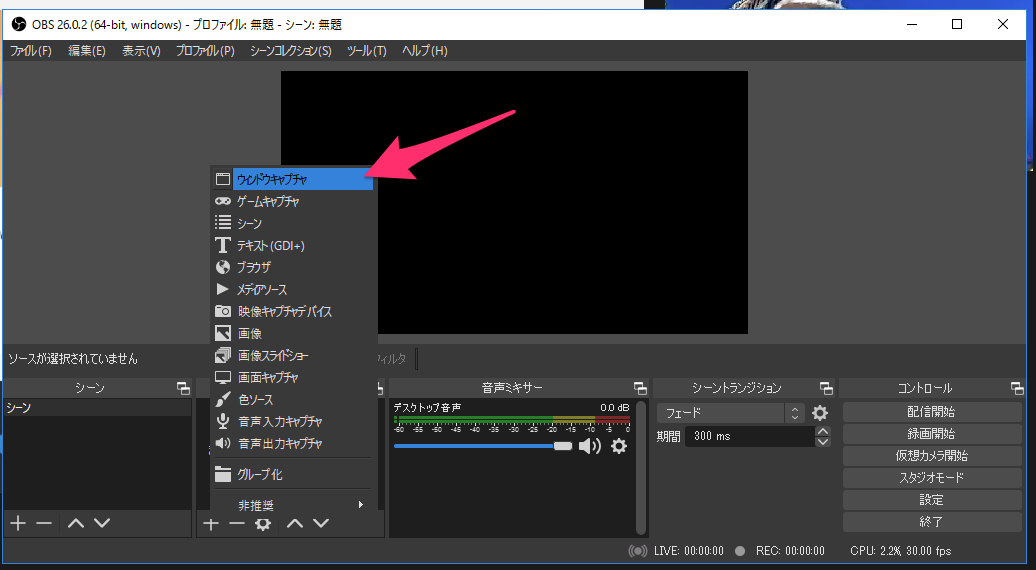1036x570 pixels.
Task: Start virtual camera with 仮想カメラ開始
Action: [932, 456]
